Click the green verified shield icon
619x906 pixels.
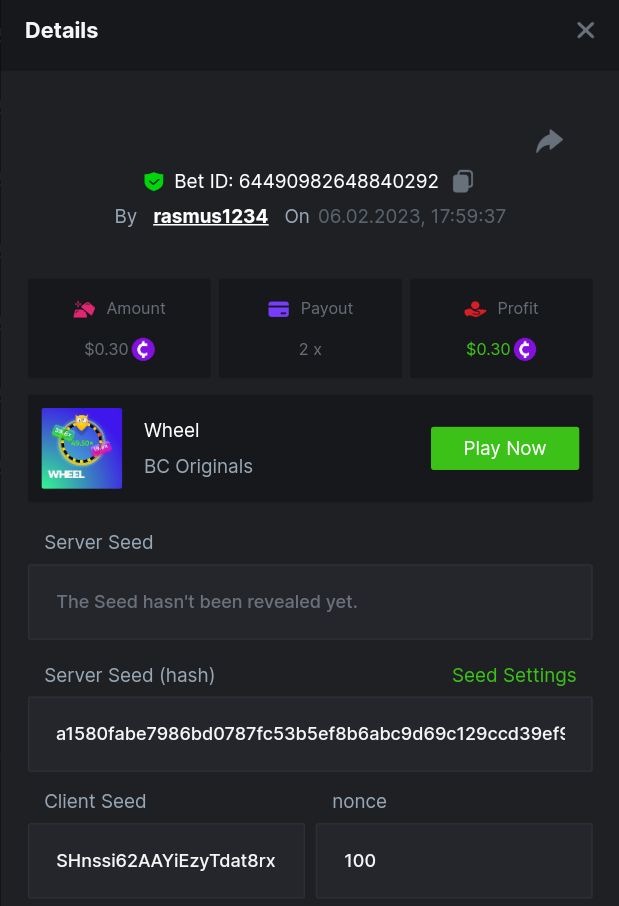[153, 181]
